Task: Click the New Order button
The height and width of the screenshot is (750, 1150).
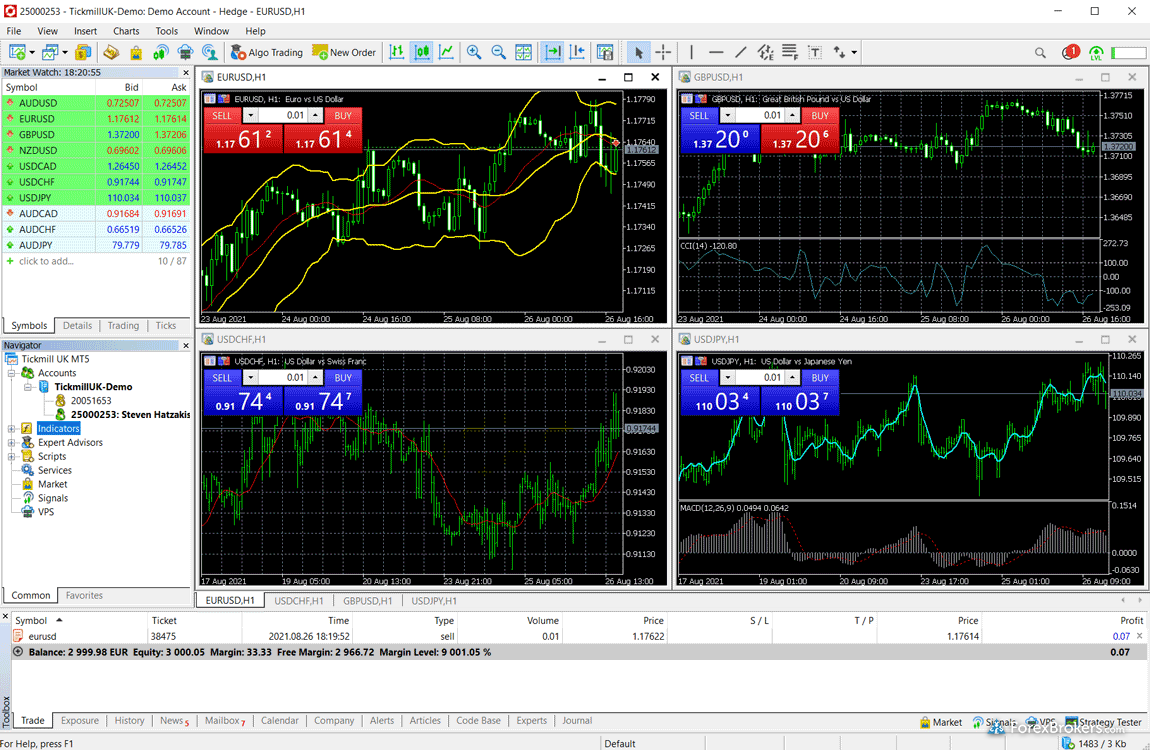Action: pyautogui.click(x=344, y=52)
